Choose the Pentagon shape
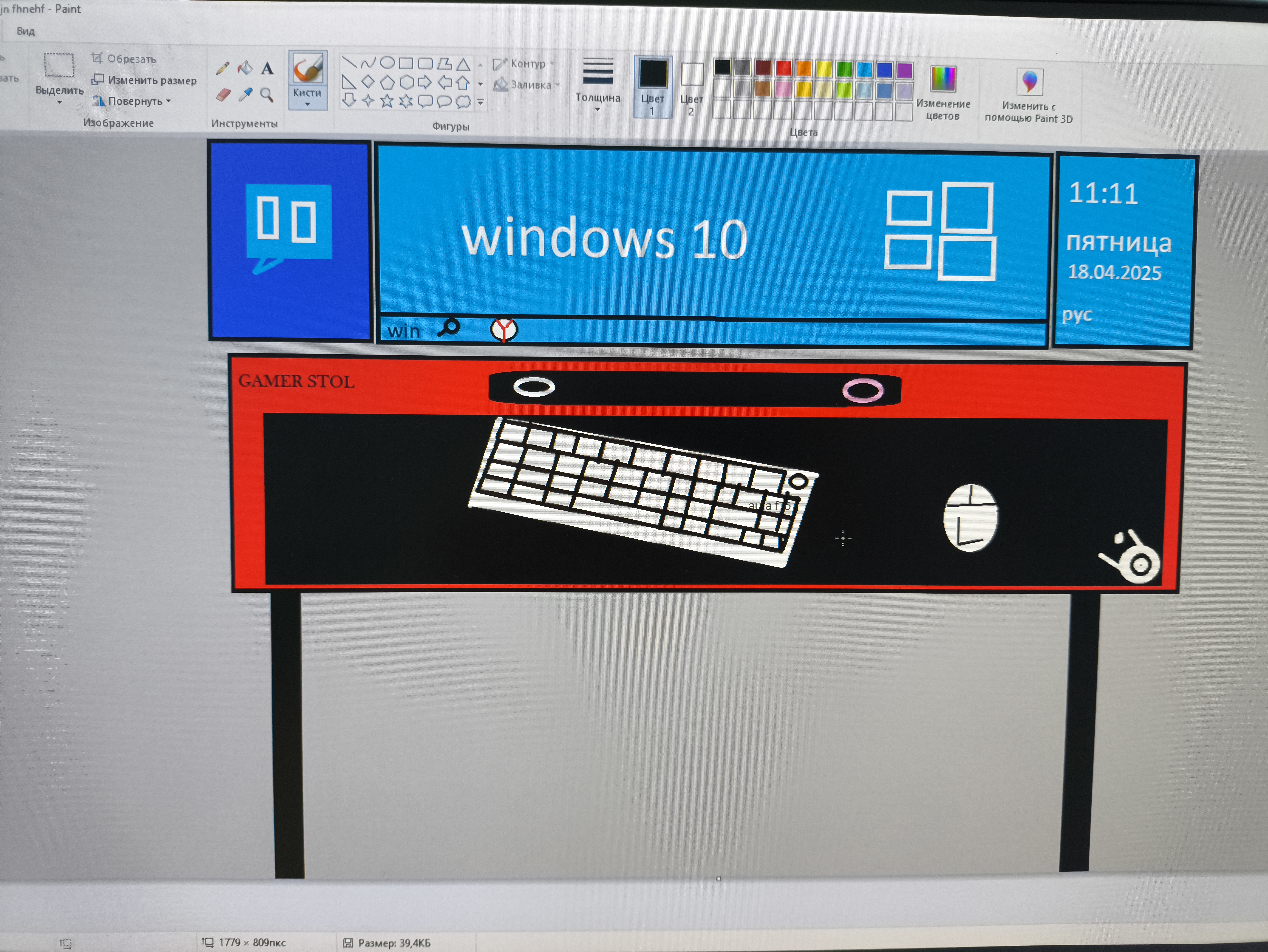 pos(387,83)
